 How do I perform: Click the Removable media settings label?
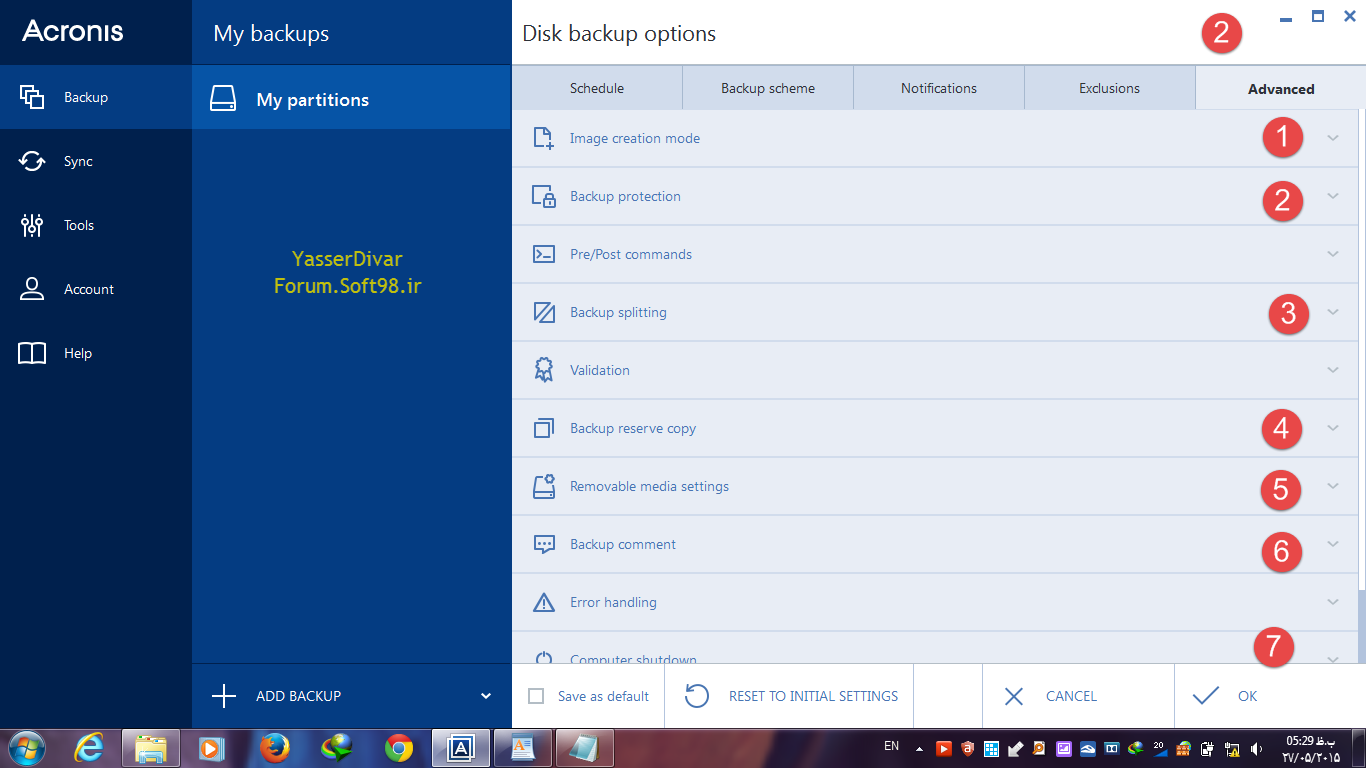[x=649, y=486]
